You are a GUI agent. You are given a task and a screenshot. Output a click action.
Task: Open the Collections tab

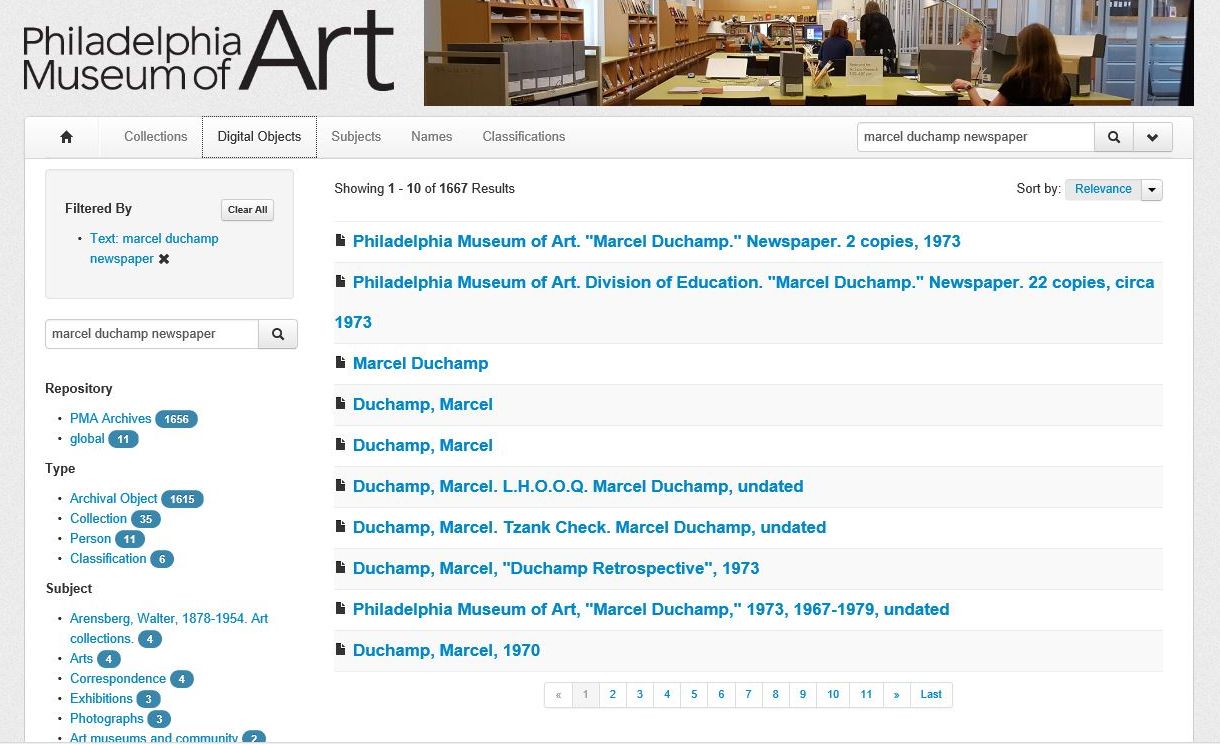(x=155, y=137)
